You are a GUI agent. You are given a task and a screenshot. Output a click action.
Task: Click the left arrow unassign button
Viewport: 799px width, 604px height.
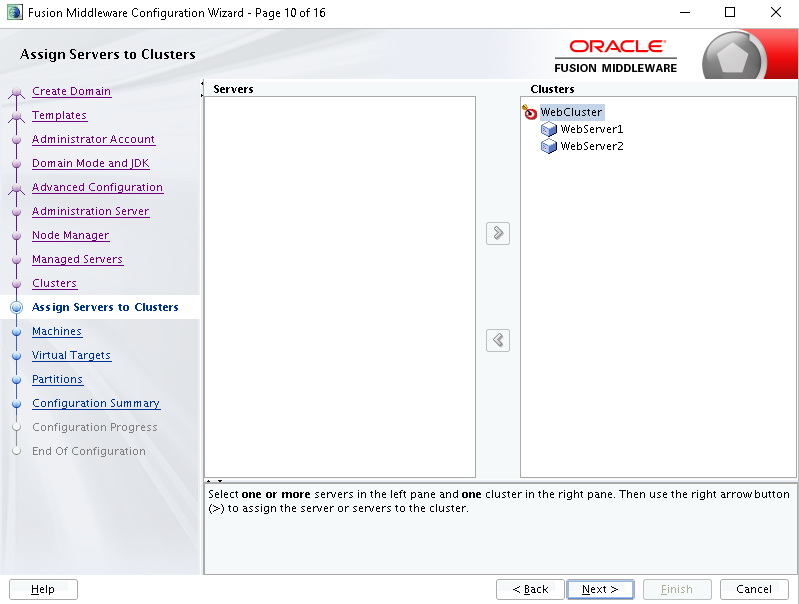tap(498, 340)
